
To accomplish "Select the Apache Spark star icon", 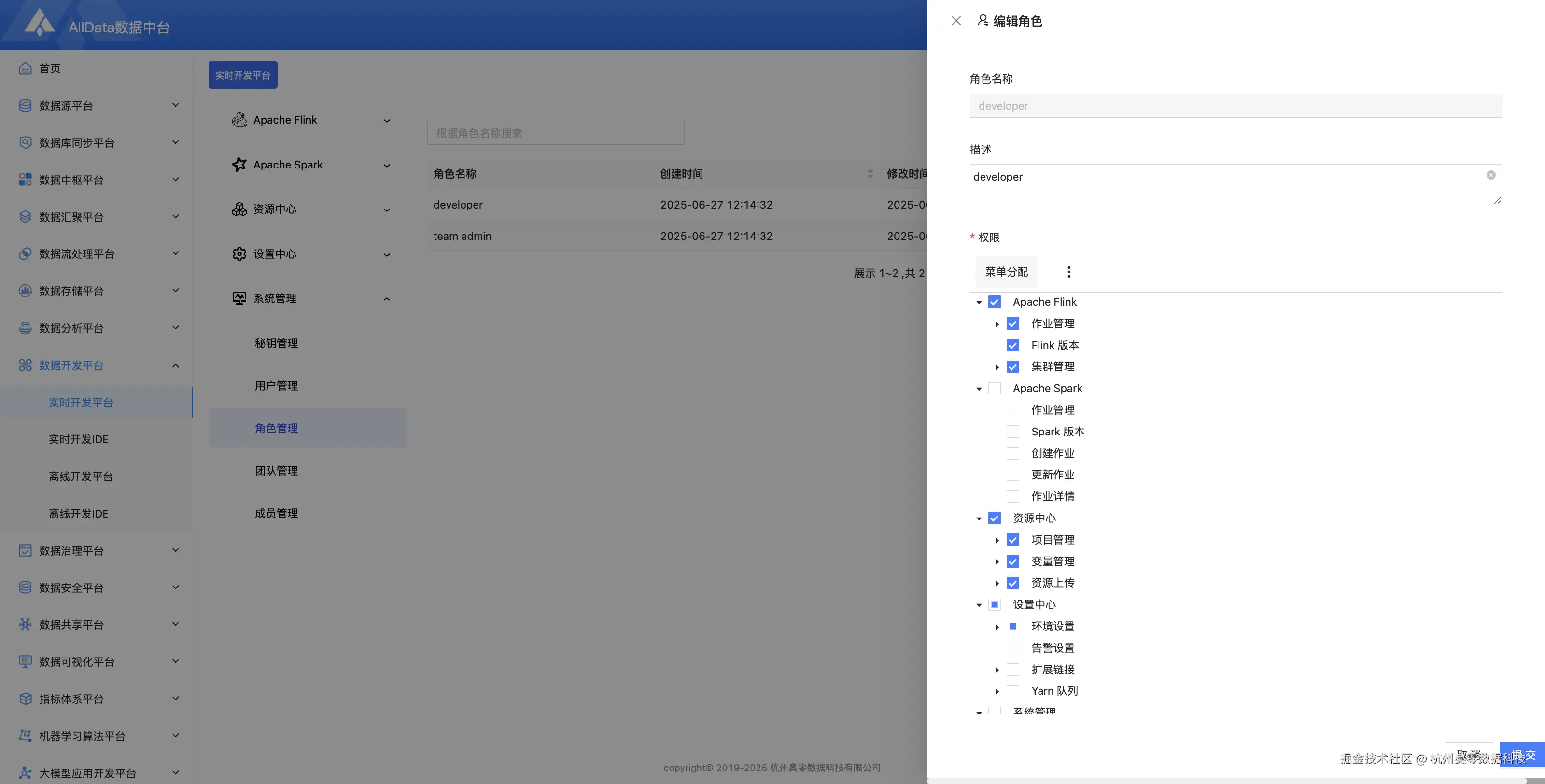I will point(239,164).
